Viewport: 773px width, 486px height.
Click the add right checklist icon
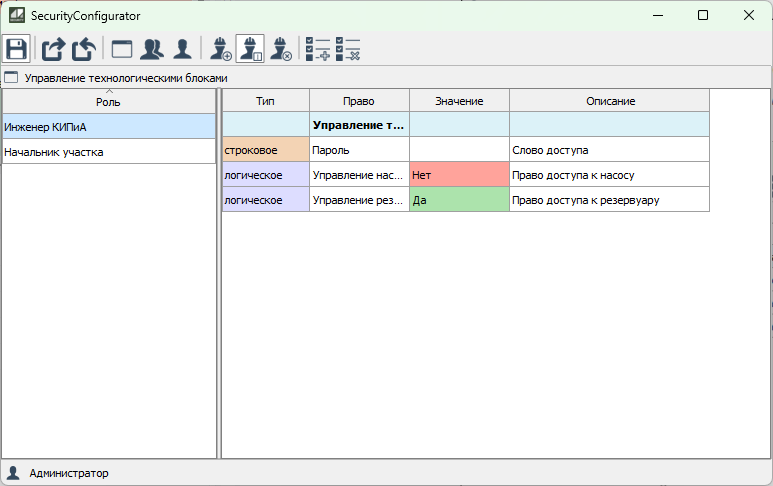click(317, 49)
